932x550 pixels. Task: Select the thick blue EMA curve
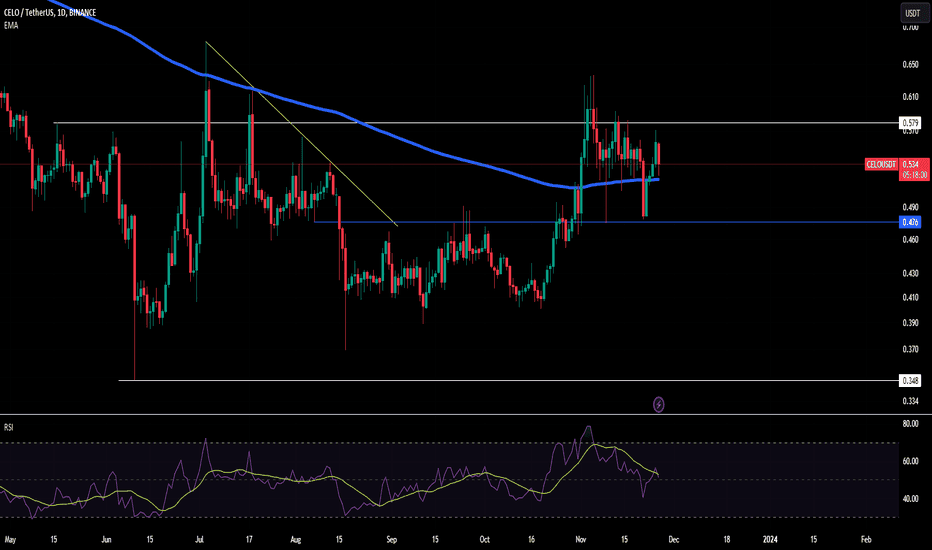pos(400,141)
